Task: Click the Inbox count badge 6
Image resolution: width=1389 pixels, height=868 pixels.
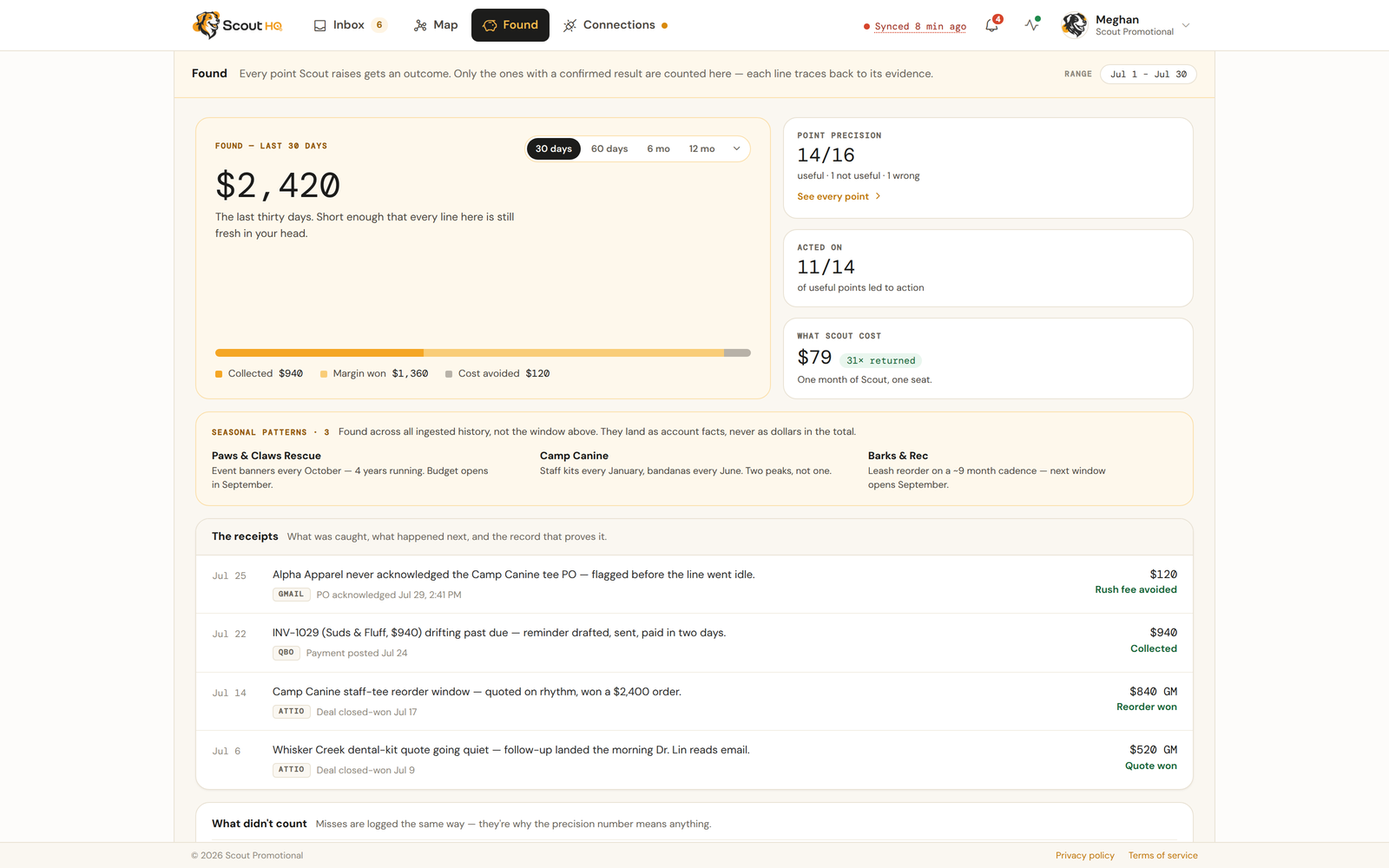Action: tap(379, 25)
